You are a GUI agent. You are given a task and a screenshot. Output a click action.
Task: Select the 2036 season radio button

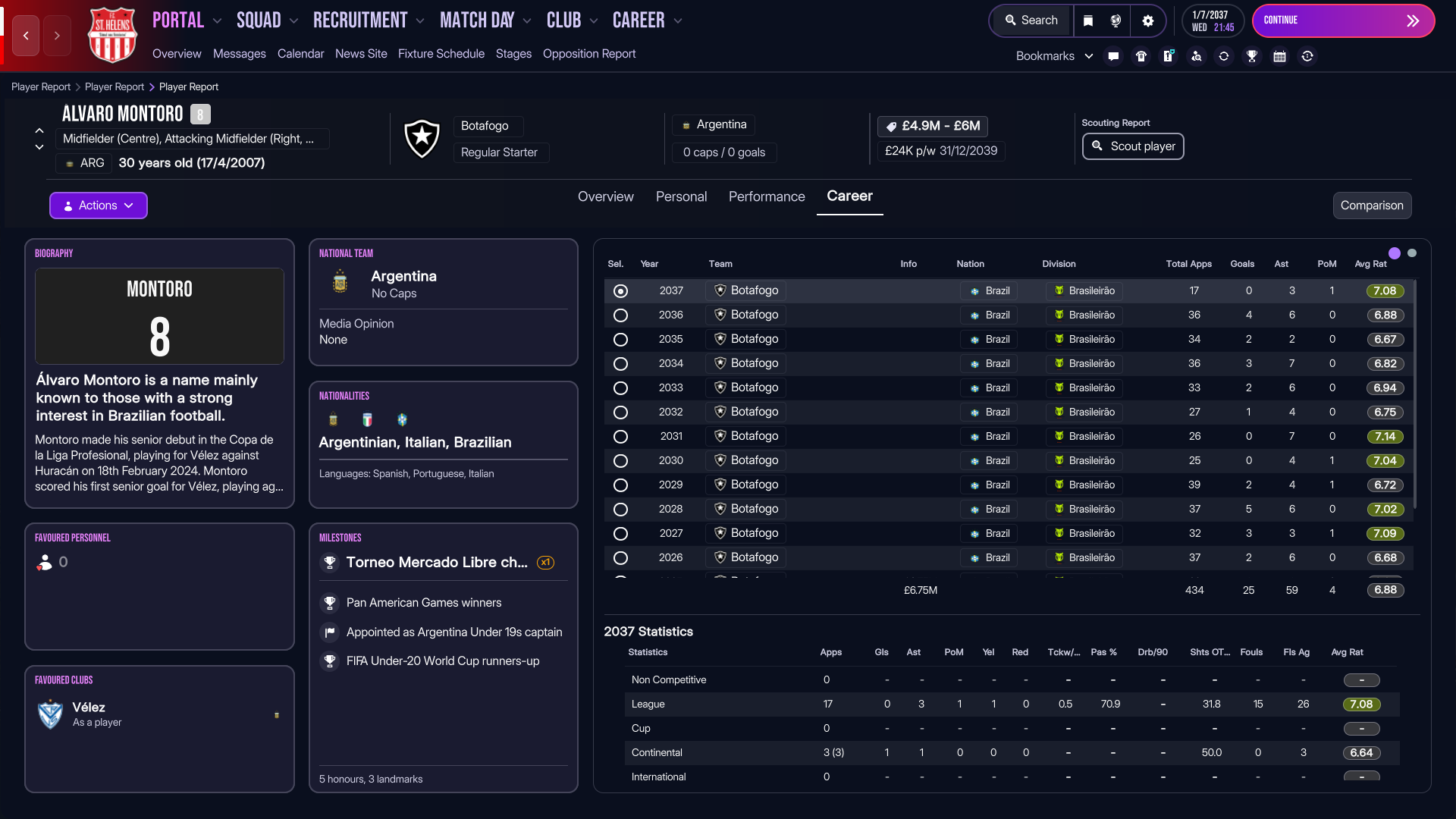click(620, 315)
